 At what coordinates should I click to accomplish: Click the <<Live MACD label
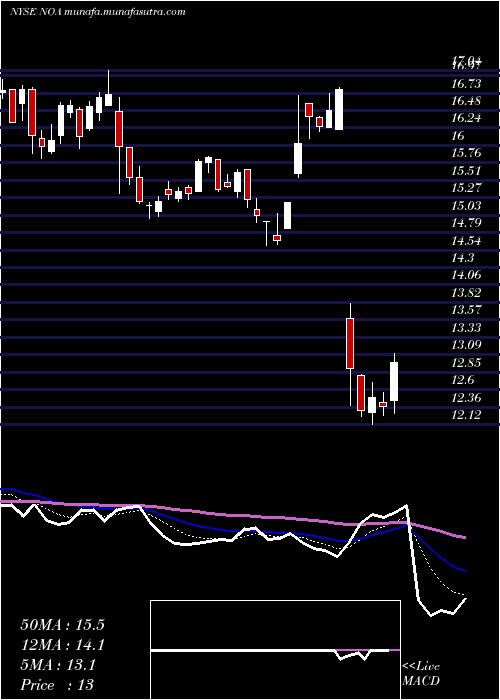pyautogui.click(x=421, y=673)
